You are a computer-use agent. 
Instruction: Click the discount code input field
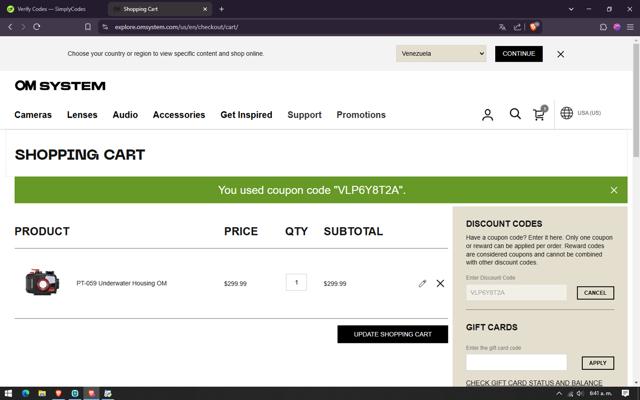516,293
